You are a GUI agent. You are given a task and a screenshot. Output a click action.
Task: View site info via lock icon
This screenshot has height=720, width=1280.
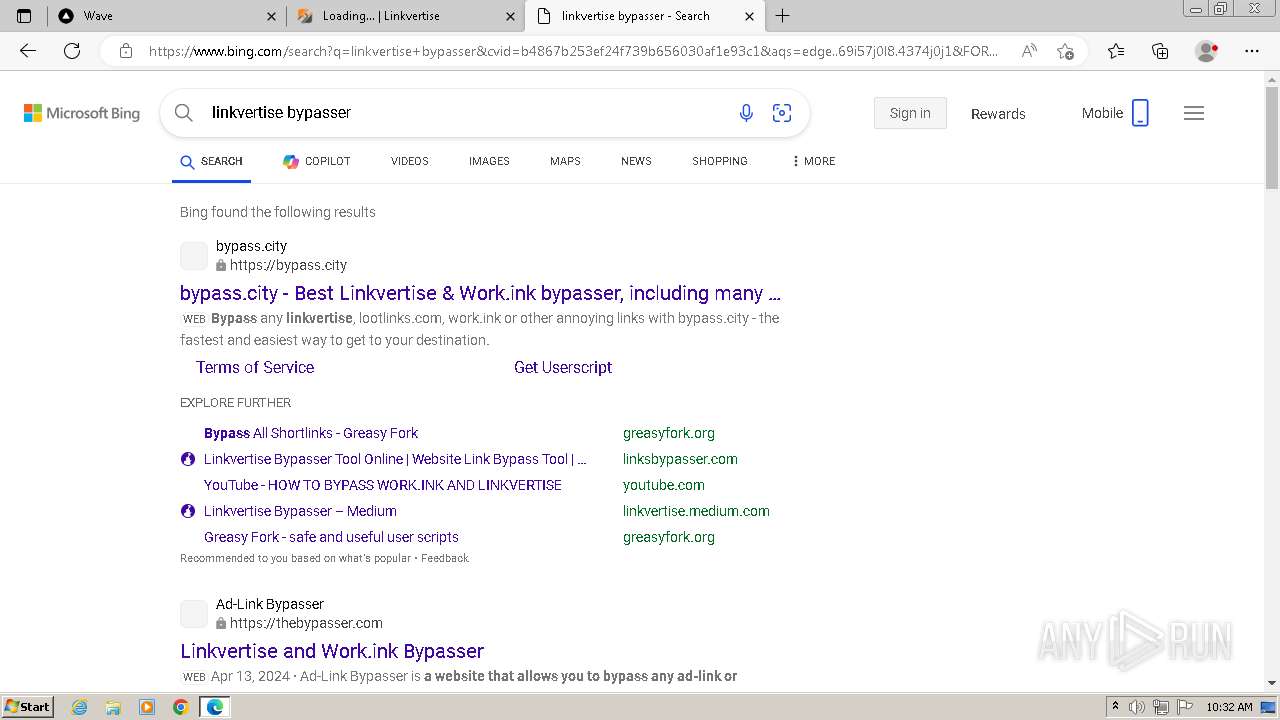point(126,51)
